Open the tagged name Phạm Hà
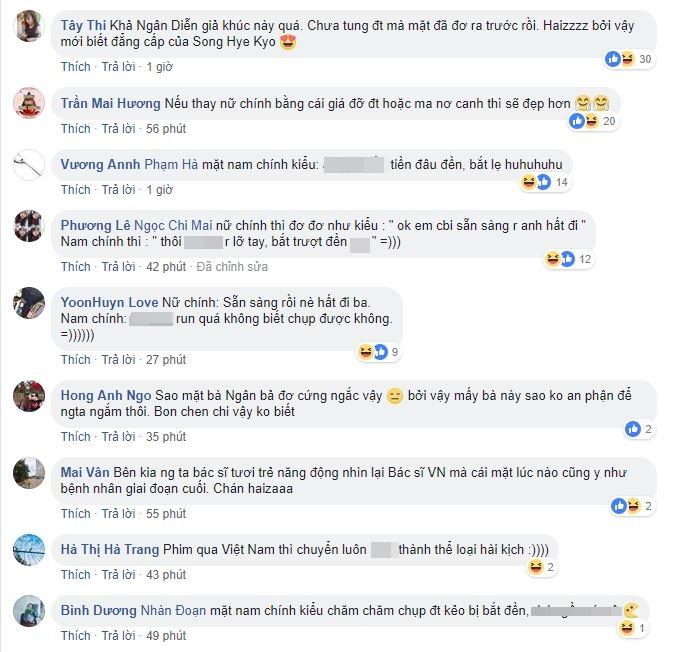This screenshot has width=674, height=652. (171, 165)
